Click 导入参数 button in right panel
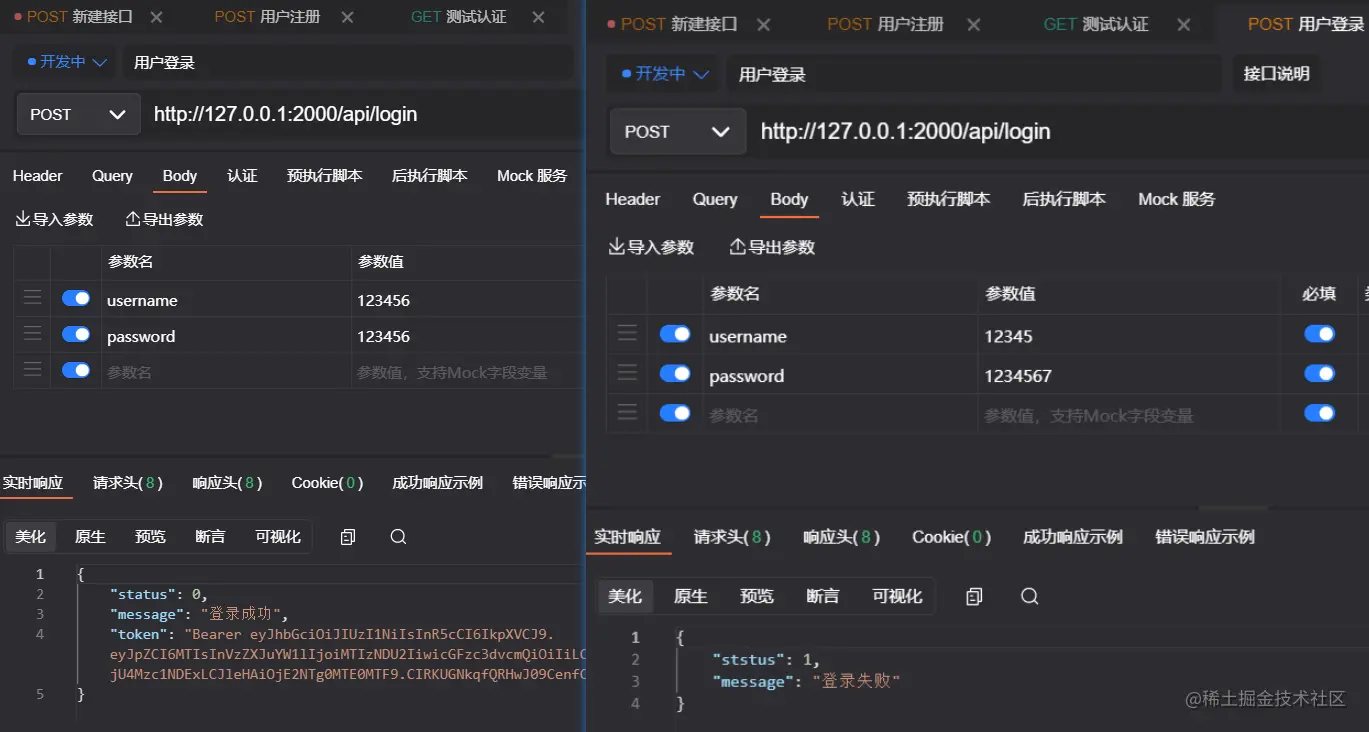1369x732 pixels. (651, 247)
